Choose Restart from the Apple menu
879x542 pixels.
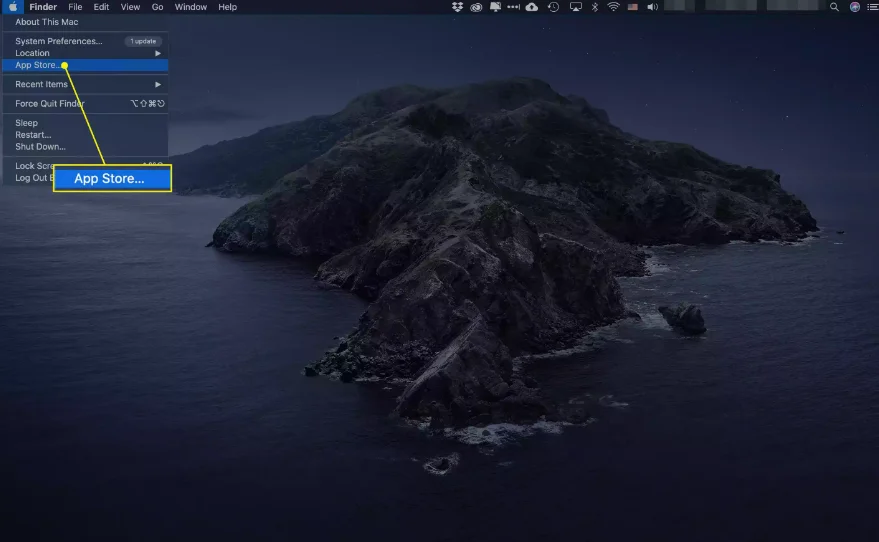(85, 135)
